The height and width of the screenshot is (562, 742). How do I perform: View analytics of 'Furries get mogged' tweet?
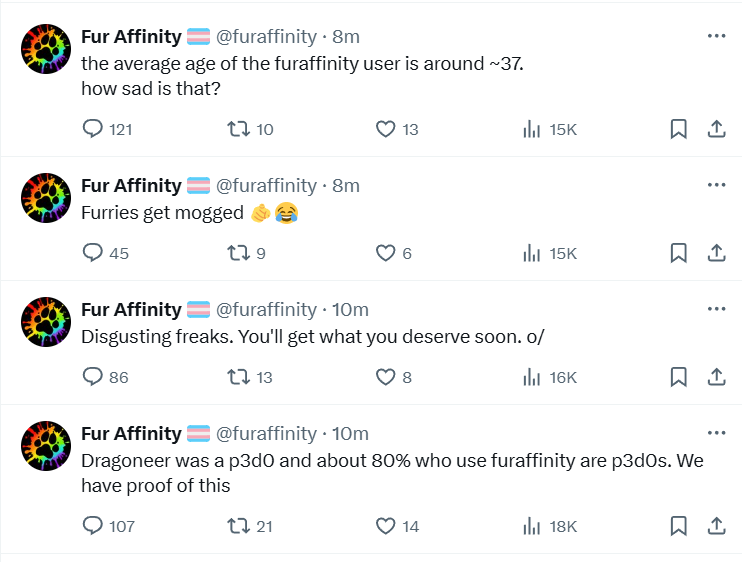[x=533, y=253]
